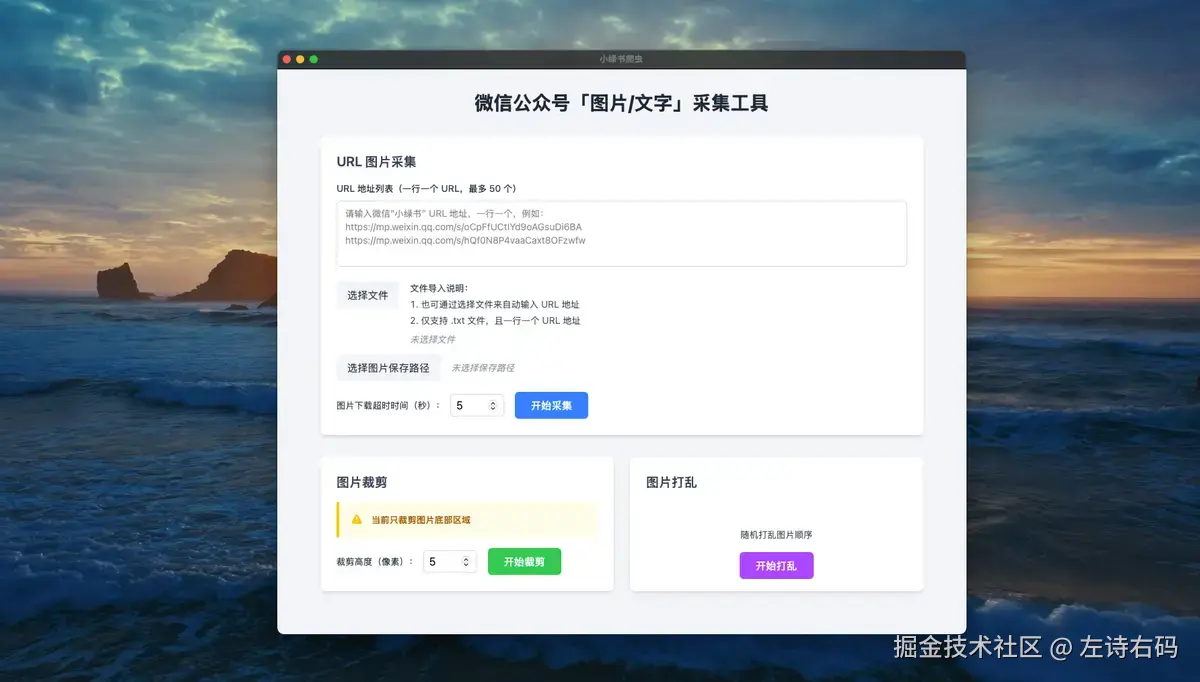Click 开始裁剪 green button
This screenshot has width=1200, height=682.
tap(524, 562)
